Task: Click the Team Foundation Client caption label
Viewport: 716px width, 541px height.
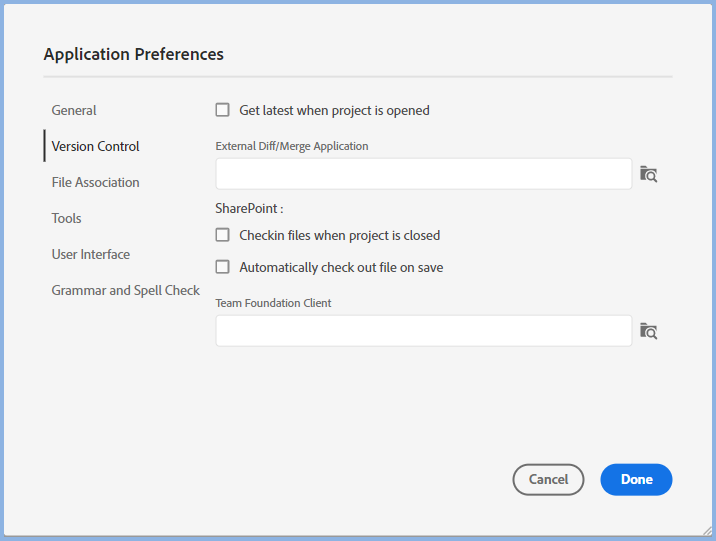Action: 274,303
